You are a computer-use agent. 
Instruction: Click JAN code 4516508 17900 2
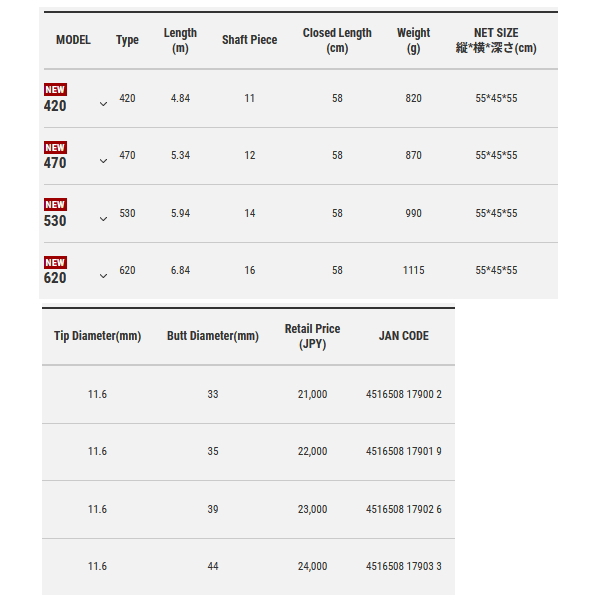pyautogui.click(x=404, y=394)
